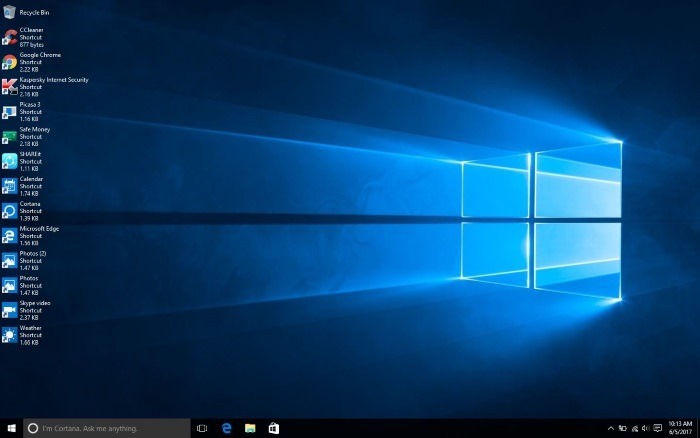The image size is (700, 438).
Task: Select the Google Chrome shortcut icon
Action: (9, 62)
